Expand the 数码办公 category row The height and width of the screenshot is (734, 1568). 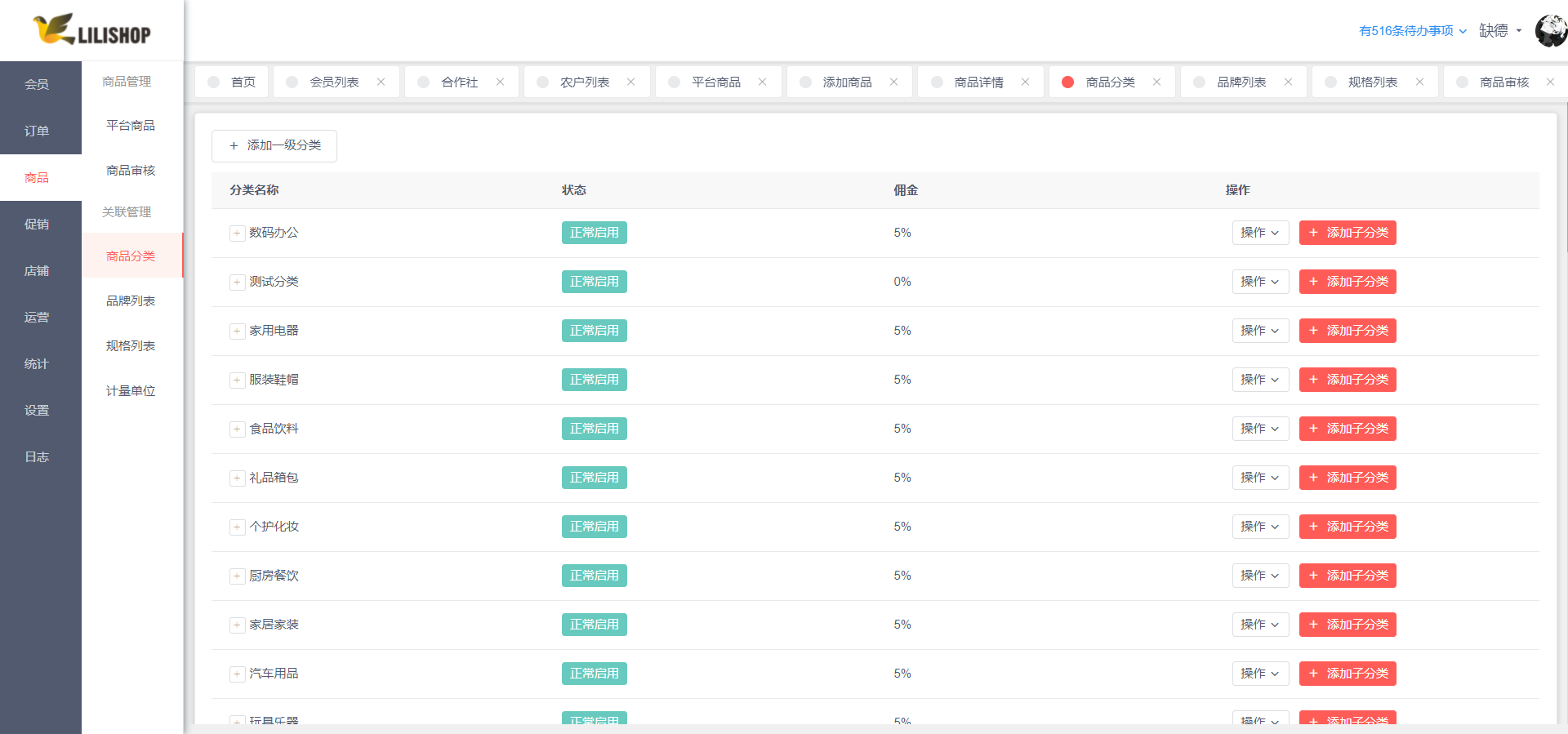tap(237, 234)
